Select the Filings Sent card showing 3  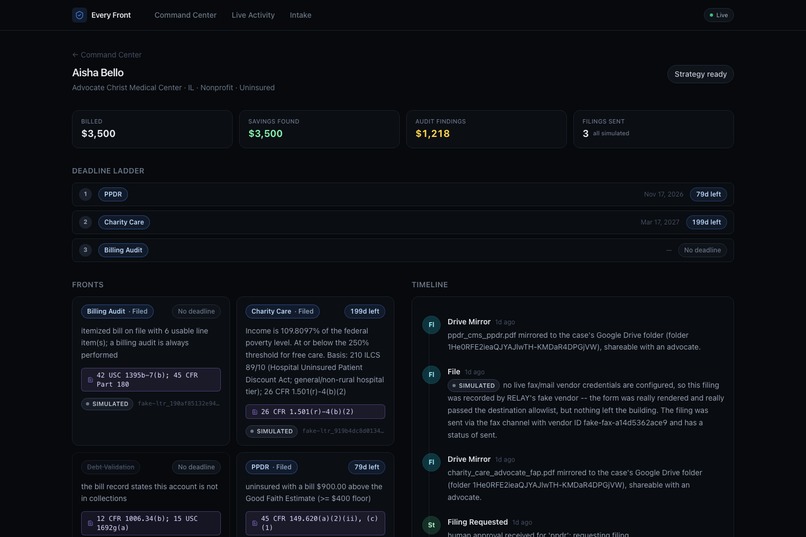[653, 129]
